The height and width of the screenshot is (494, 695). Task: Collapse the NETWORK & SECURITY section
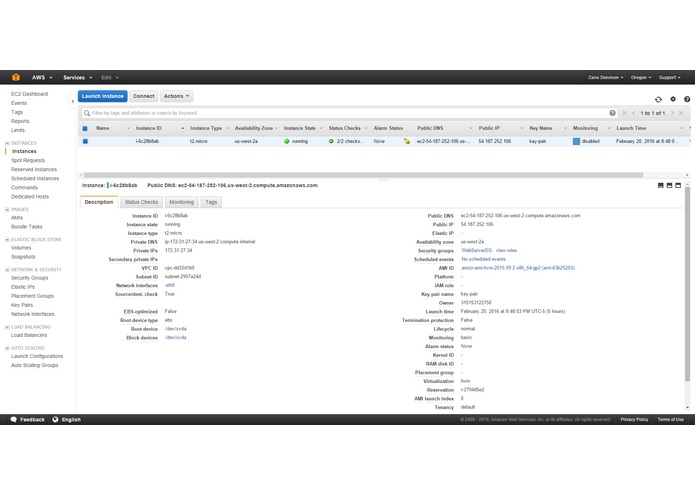point(7,269)
